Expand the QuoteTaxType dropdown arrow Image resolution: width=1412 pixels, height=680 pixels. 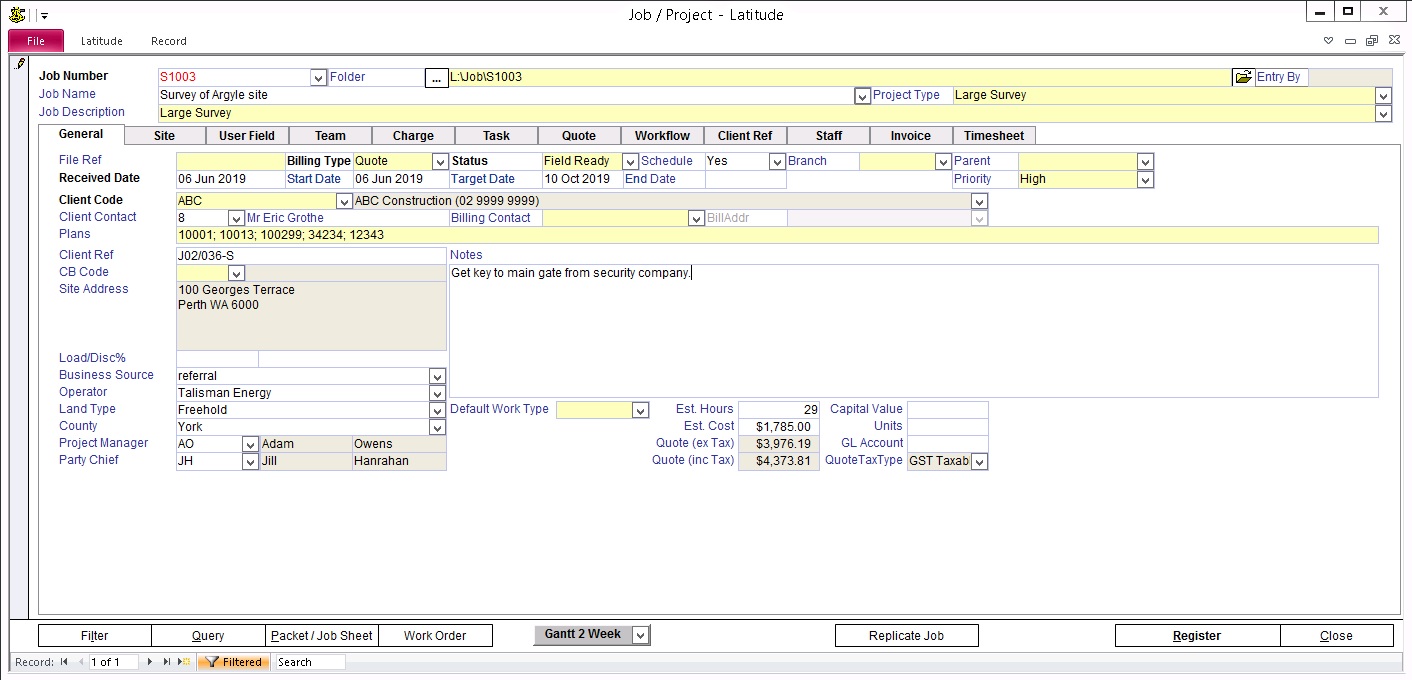pos(979,461)
